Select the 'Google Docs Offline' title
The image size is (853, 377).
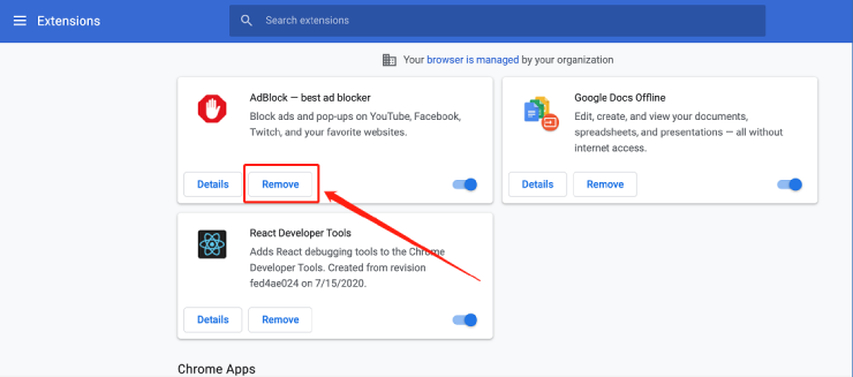pos(620,98)
